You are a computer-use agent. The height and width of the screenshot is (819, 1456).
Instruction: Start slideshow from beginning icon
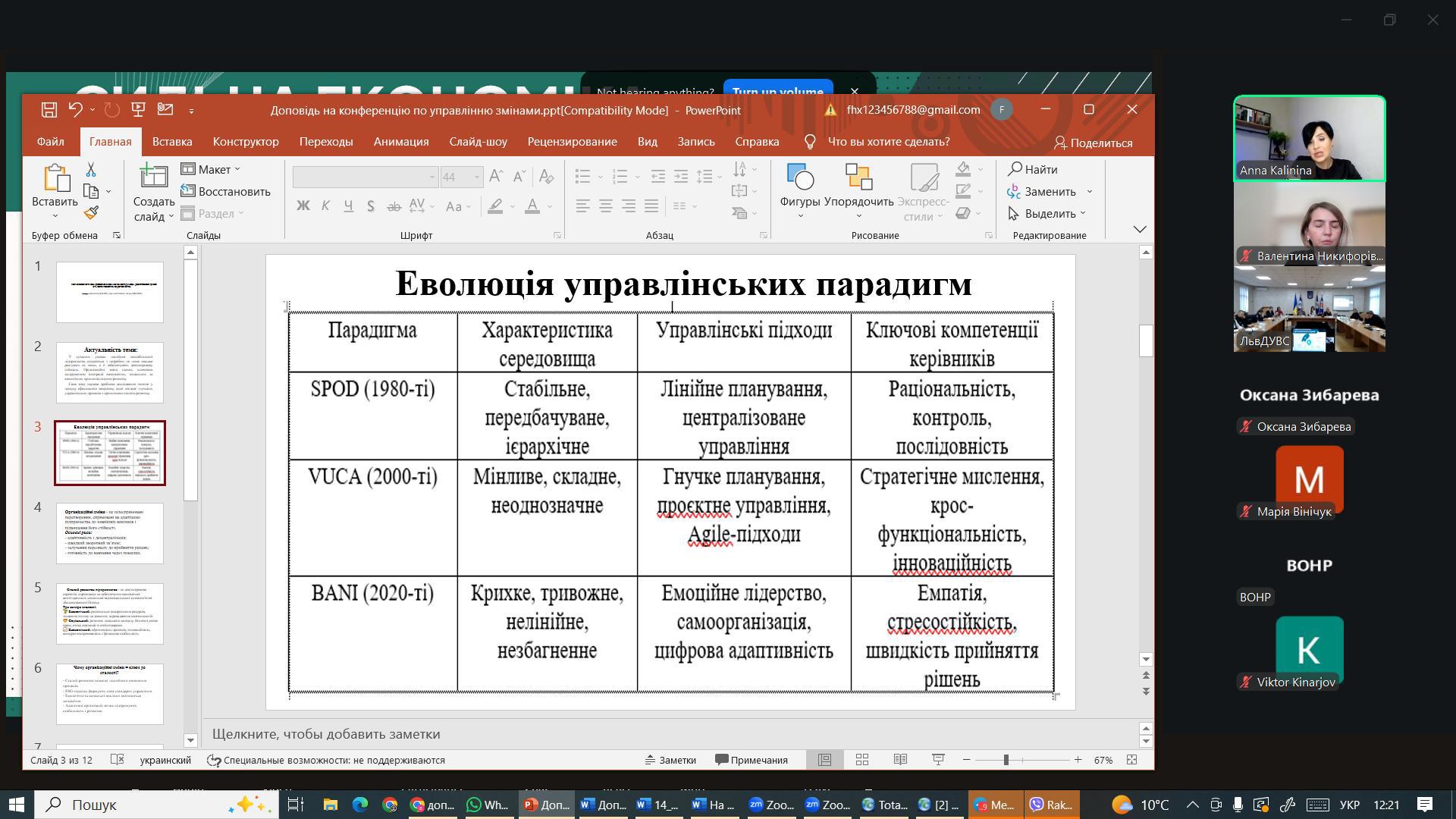[138, 110]
